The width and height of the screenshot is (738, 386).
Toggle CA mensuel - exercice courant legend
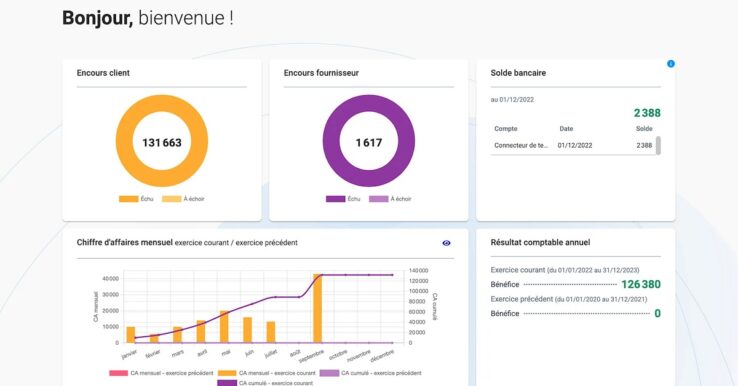[x=266, y=373]
